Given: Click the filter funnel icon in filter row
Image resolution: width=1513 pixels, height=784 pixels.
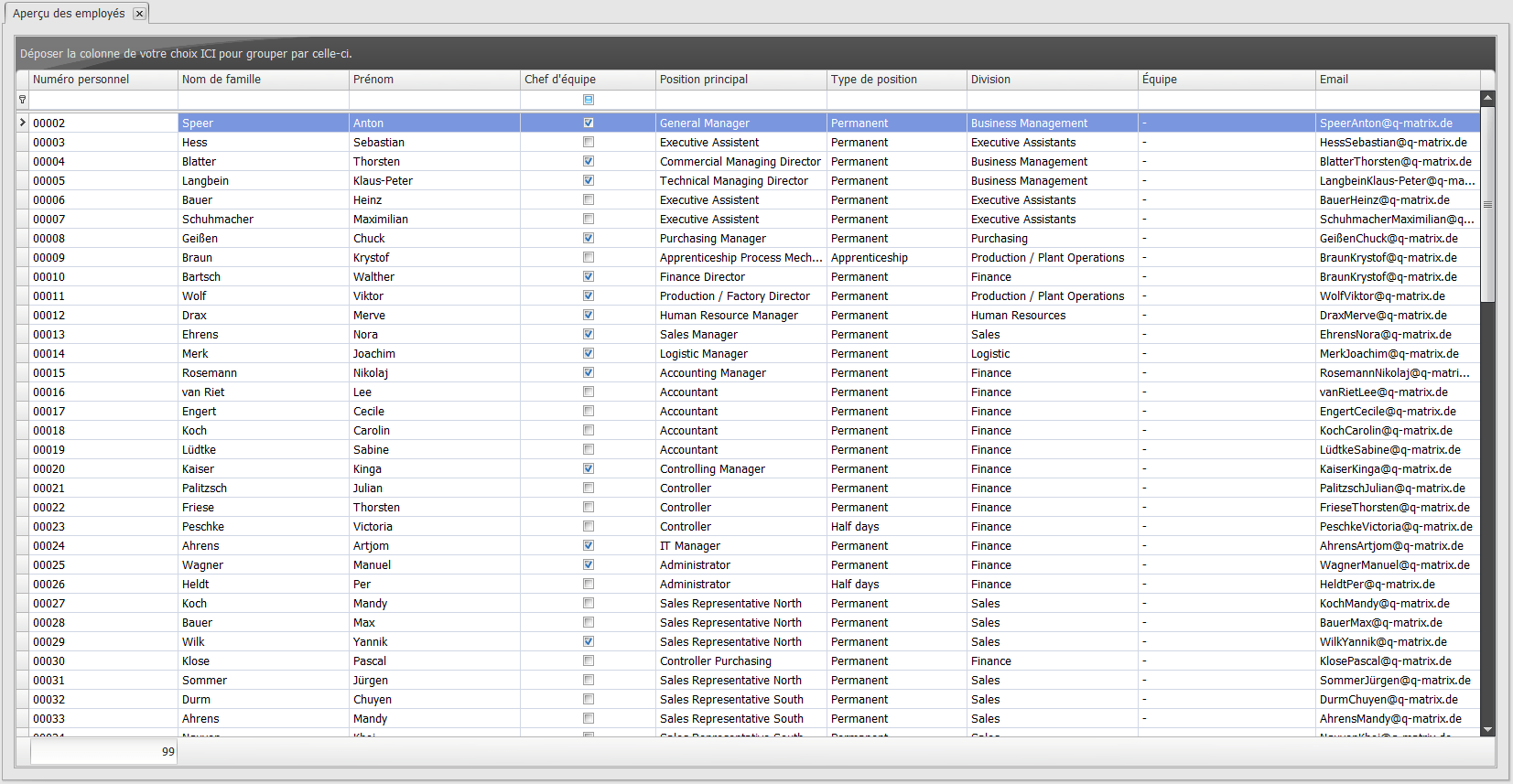Looking at the screenshot, I should tap(22, 100).
